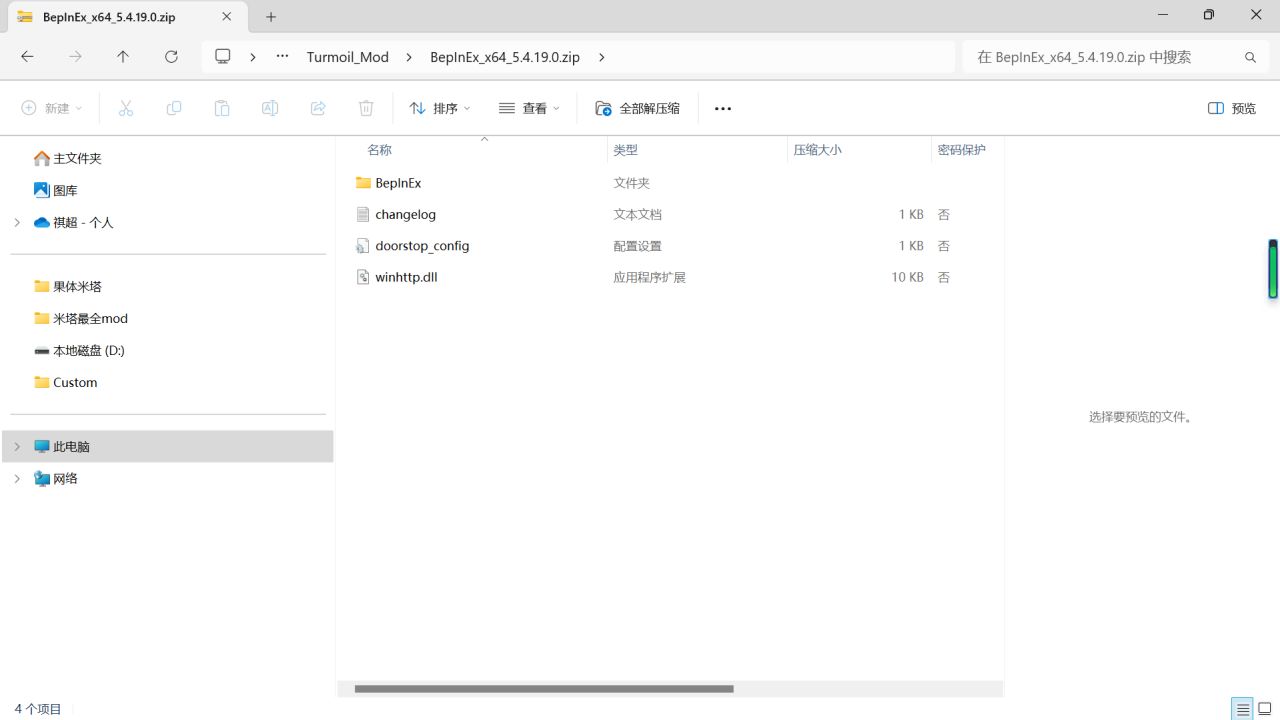Click the Paste clipboard icon
Image resolution: width=1280 pixels, height=720 pixels.
tap(222, 108)
